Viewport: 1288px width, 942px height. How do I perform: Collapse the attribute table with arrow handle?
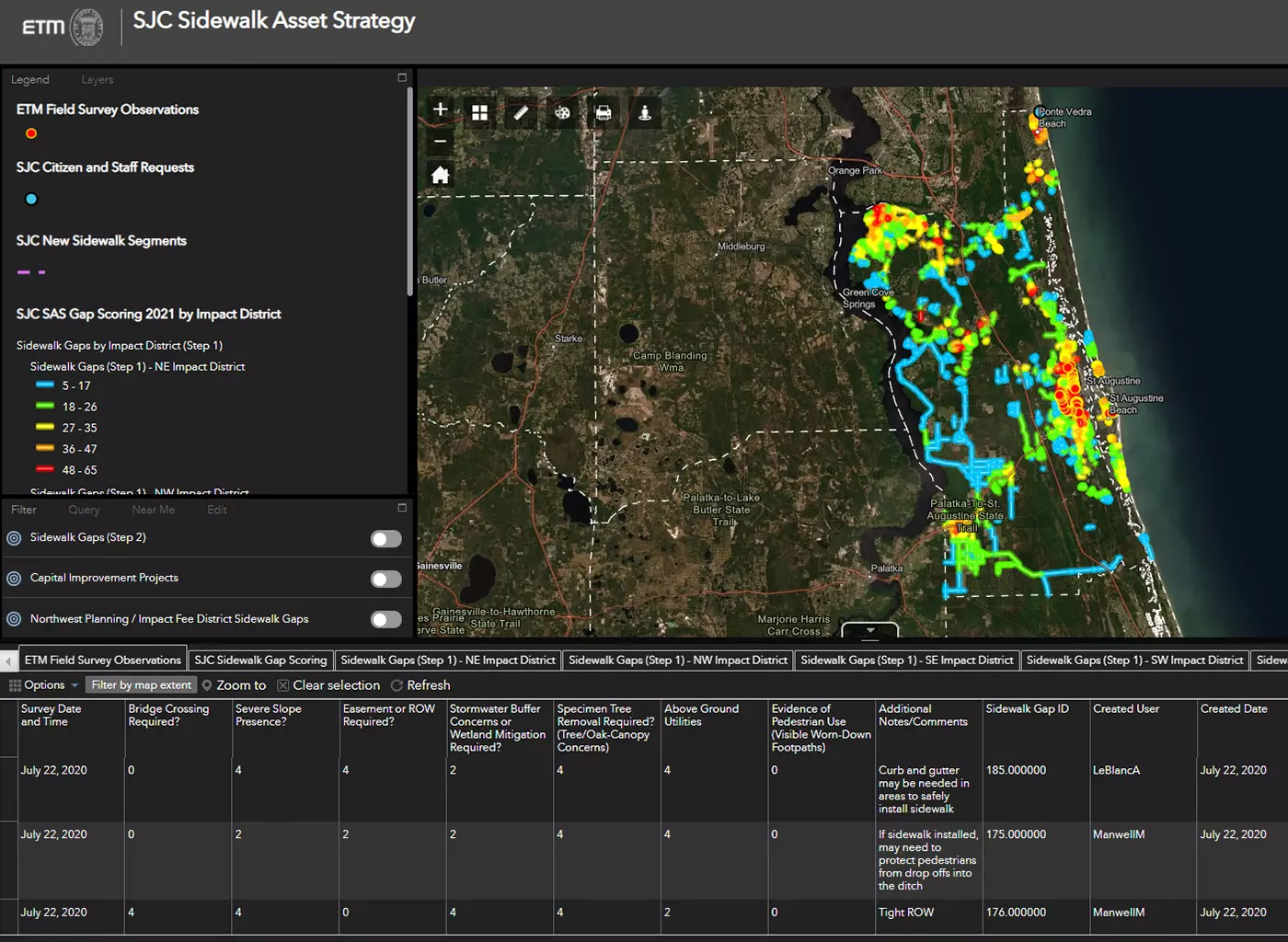pyautogui.click(x=869, y=631)
